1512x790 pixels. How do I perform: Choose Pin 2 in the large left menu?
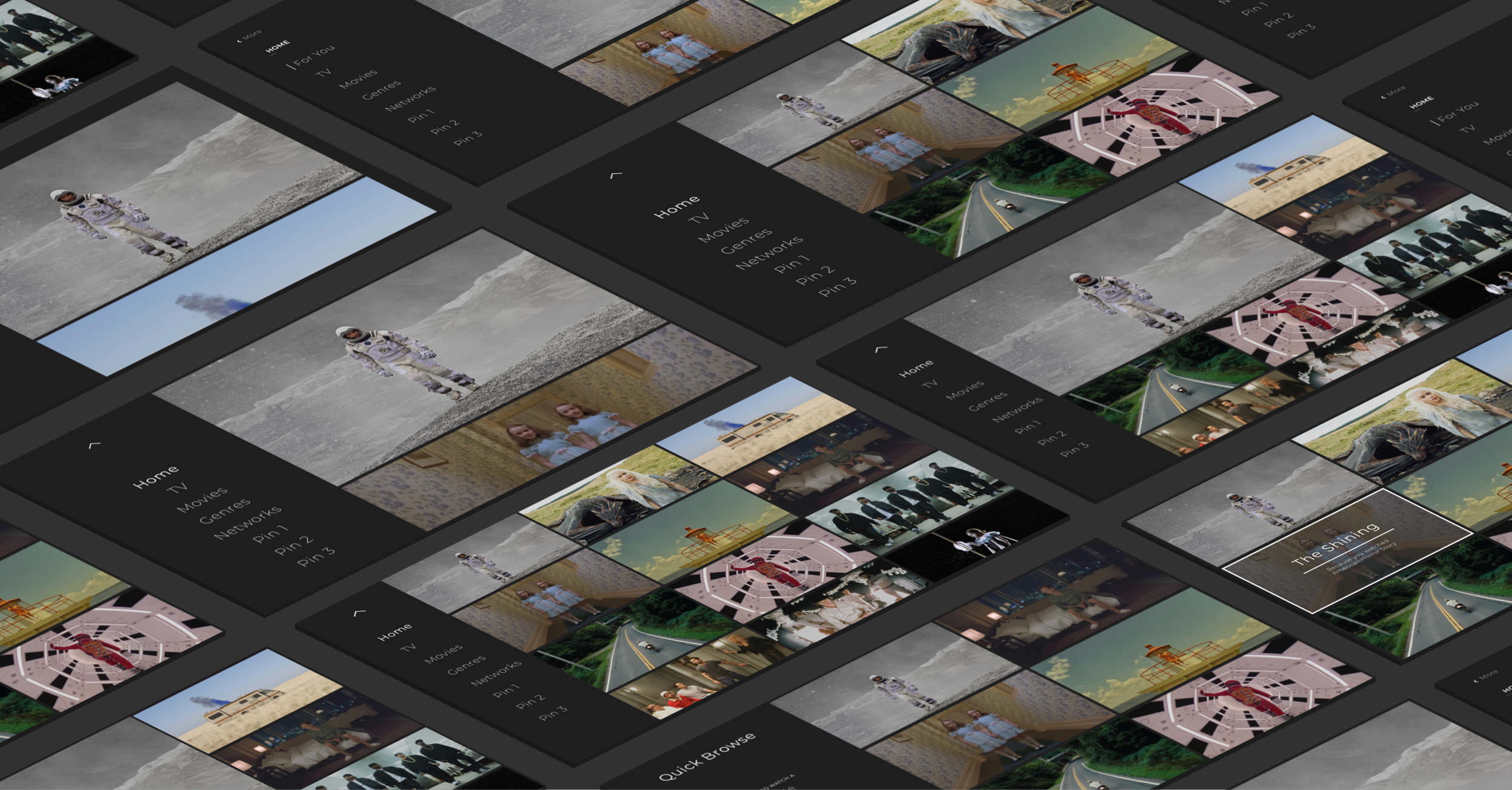point(294,545)
